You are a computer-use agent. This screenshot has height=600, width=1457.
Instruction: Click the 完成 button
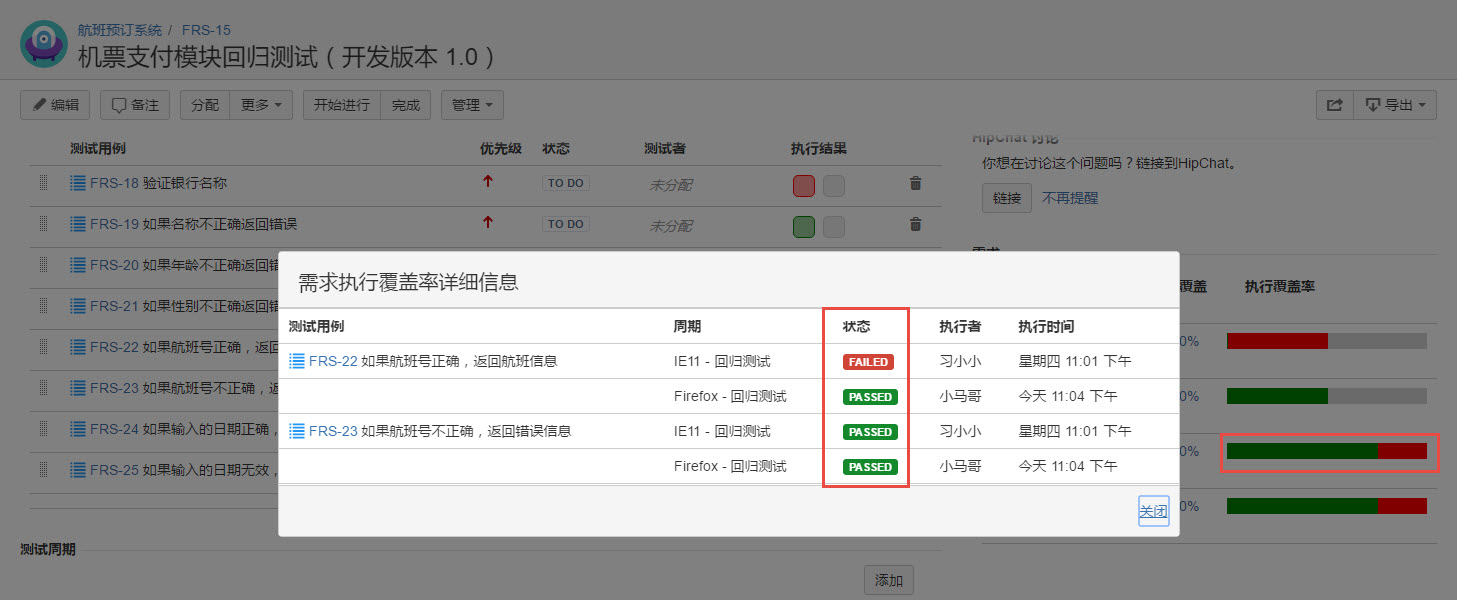[x=406, y=105]
